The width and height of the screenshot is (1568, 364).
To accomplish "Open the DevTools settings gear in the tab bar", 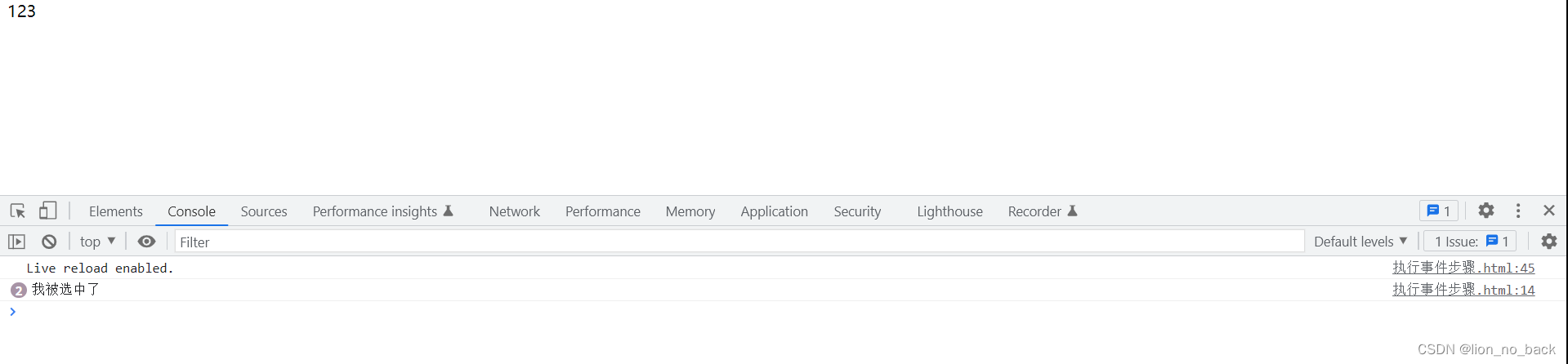I will click(1486, 211).
